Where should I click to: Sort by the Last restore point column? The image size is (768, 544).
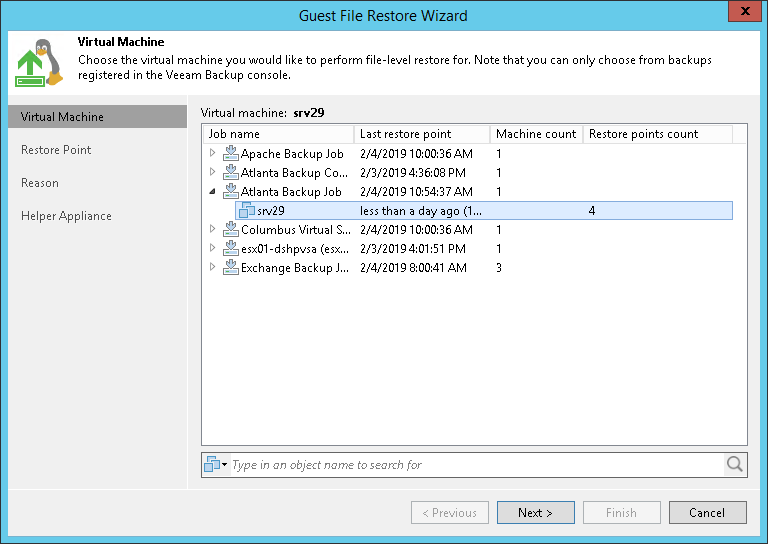pos(422,134)
